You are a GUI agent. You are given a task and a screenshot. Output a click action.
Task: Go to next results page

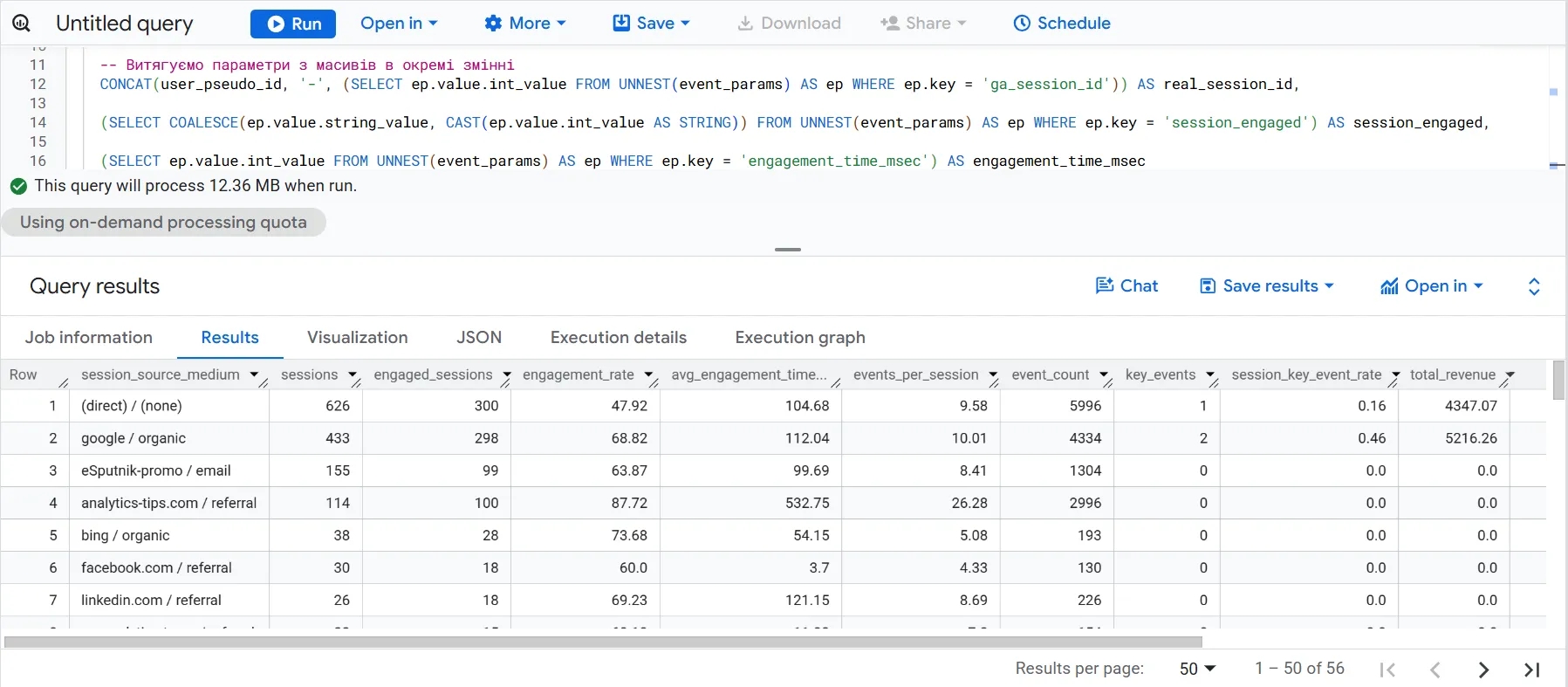[1483, 670]
